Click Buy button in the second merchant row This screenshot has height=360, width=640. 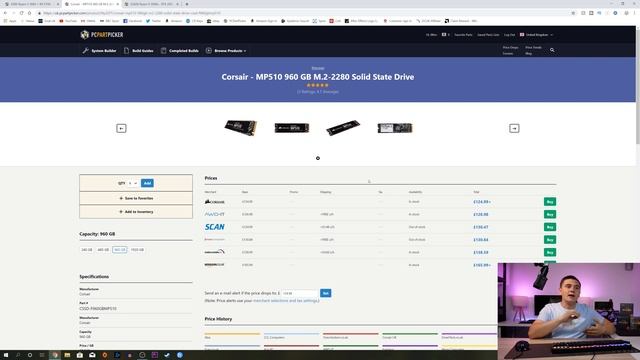pyautogui.click(x=550, y=214)
